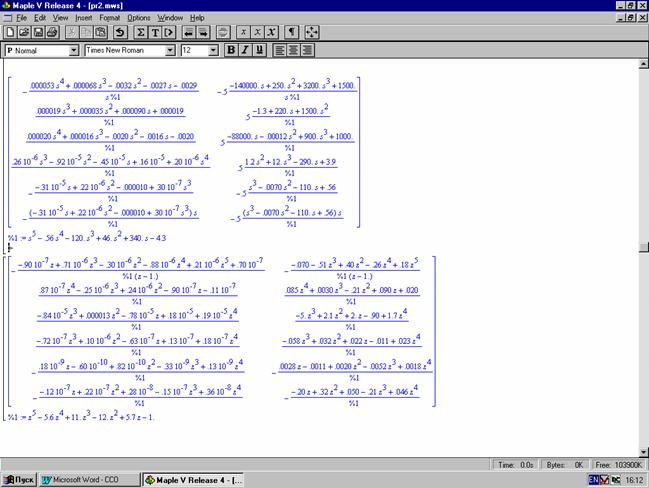Screen dimensions: 649x488
Task: Open the Options menu
Action: point(139,18)
